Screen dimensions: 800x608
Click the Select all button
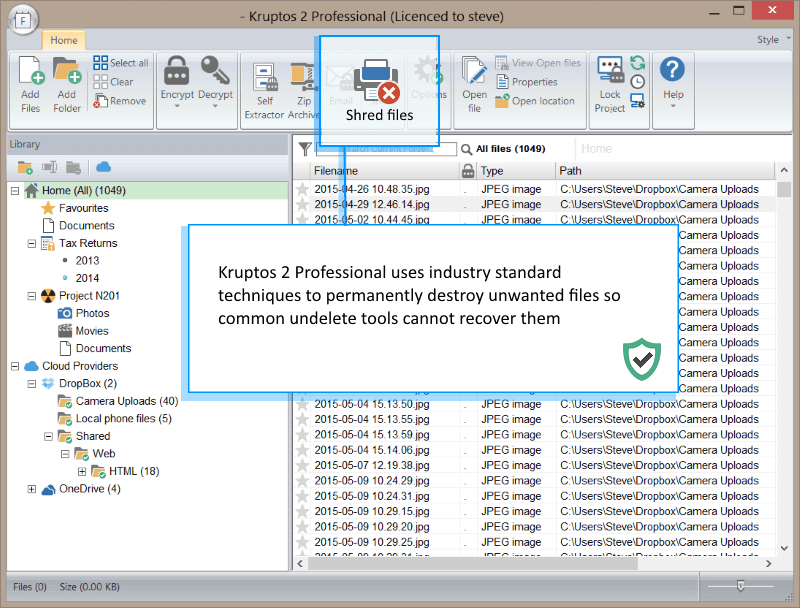[121, 63]
